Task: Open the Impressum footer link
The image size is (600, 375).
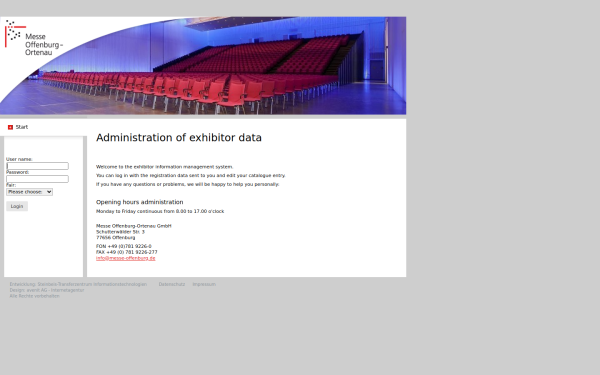Action: [x=204, y=284]
